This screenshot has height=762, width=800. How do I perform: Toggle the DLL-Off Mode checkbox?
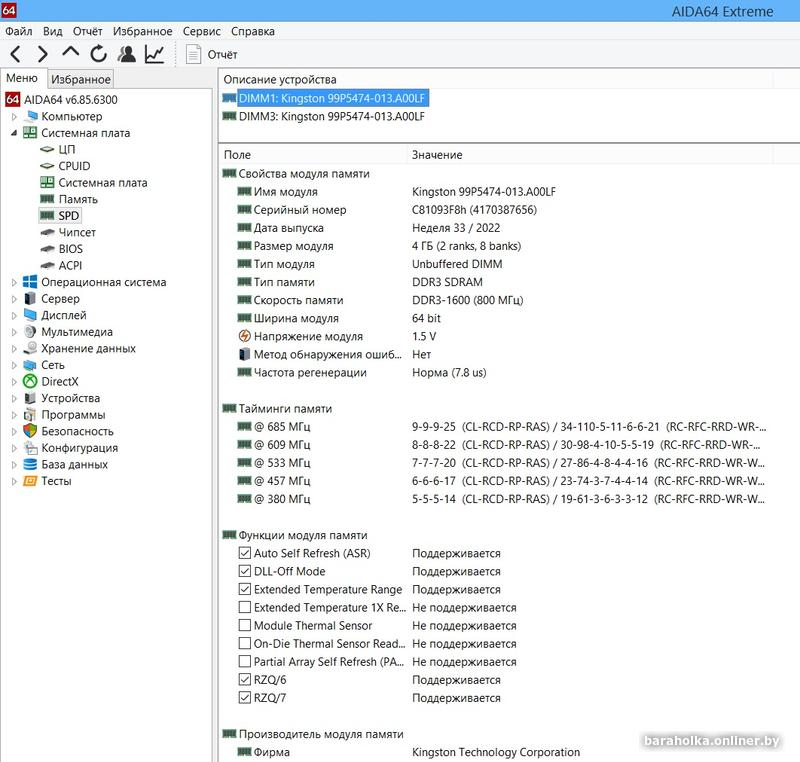(244, 571)
